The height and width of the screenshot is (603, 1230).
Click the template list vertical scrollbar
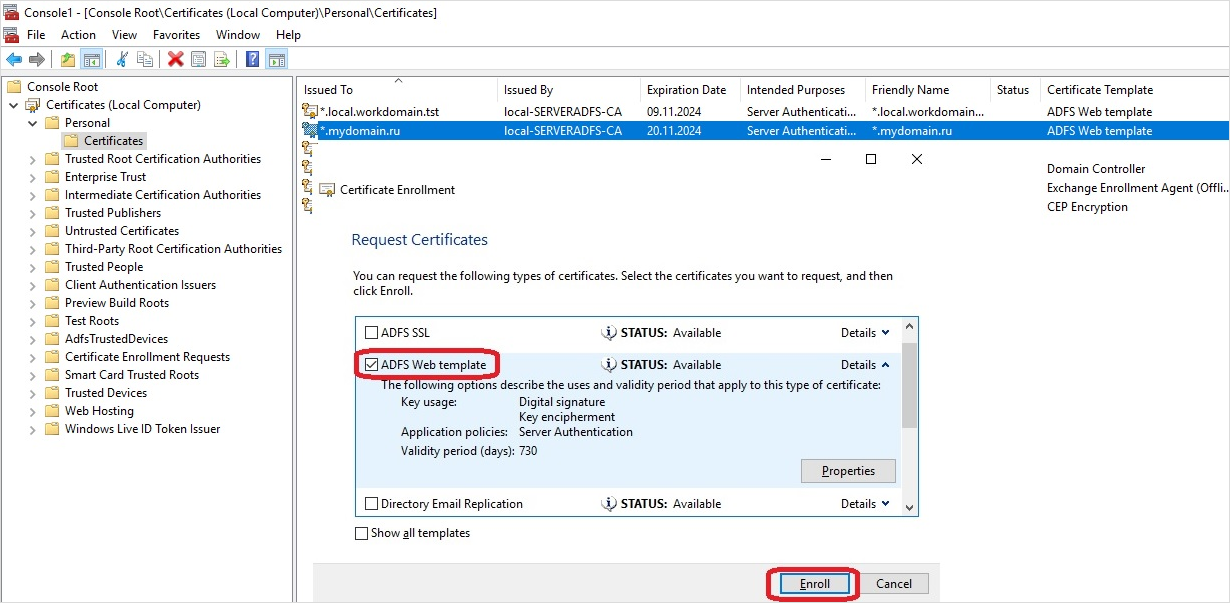pos(909,417)
